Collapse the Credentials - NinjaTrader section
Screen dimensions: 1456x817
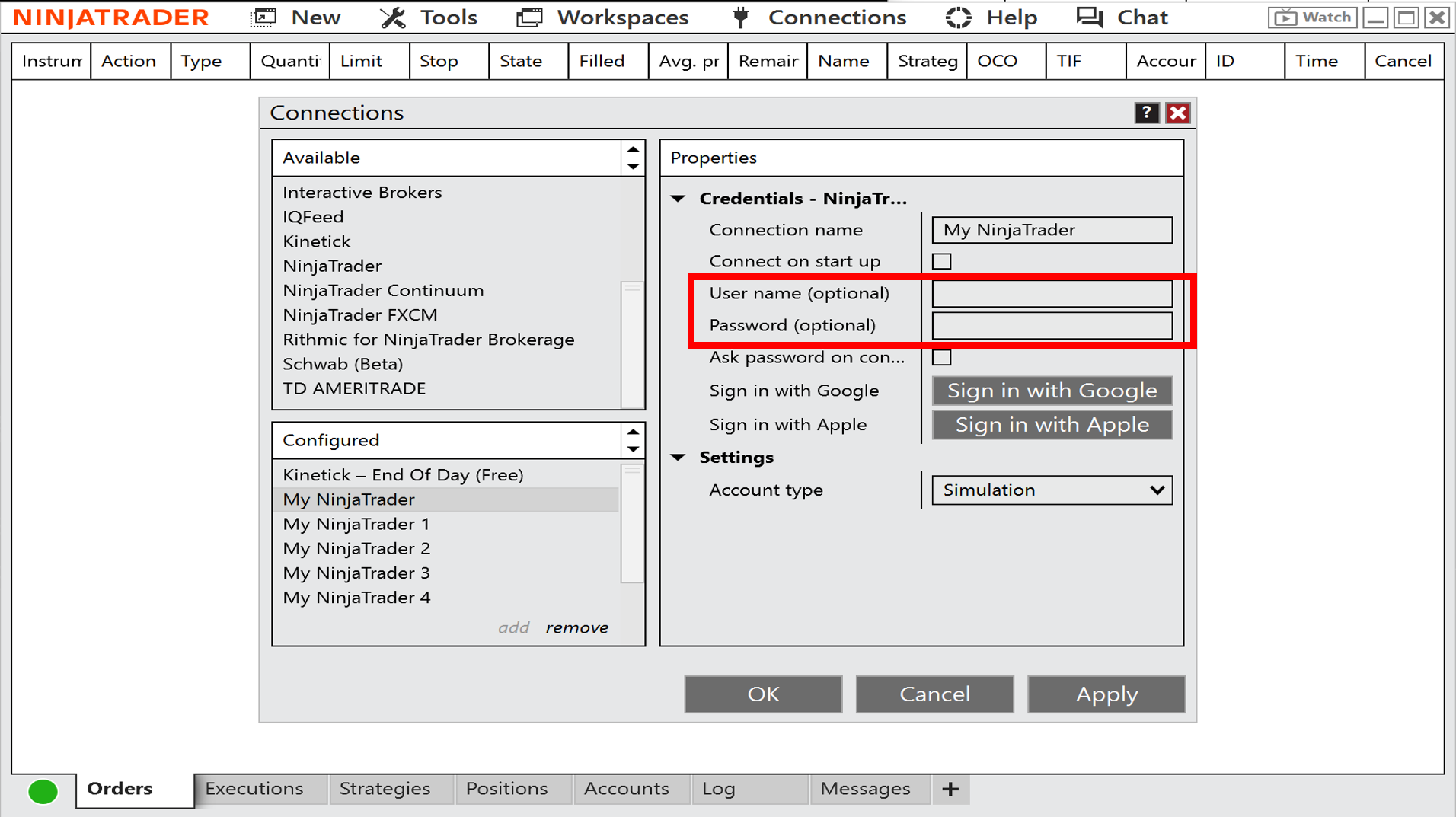tap(678, 198)
